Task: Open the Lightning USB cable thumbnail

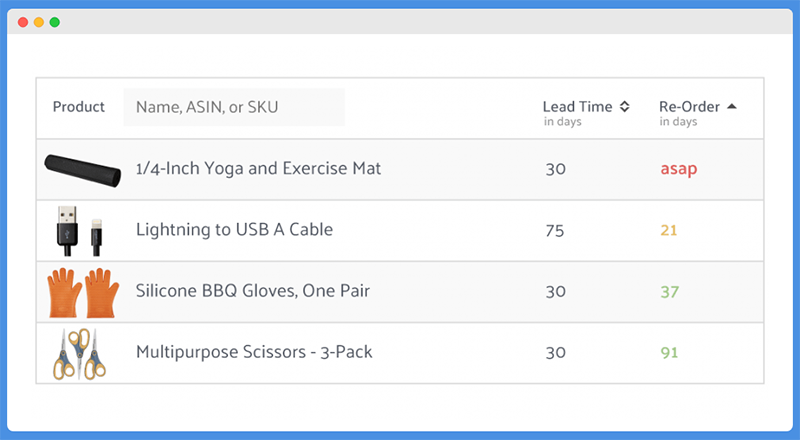Action: (x=80, y=231)
